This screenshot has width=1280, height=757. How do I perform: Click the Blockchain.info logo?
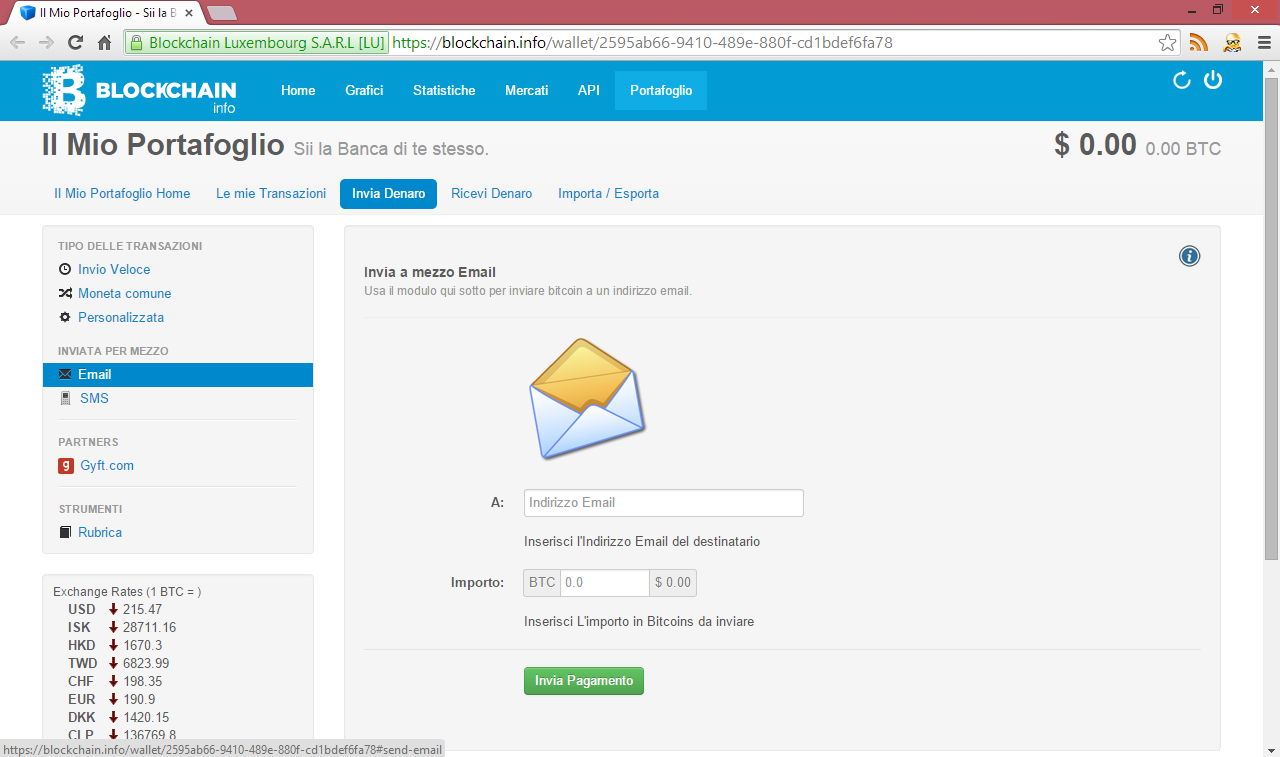(139, 90)
